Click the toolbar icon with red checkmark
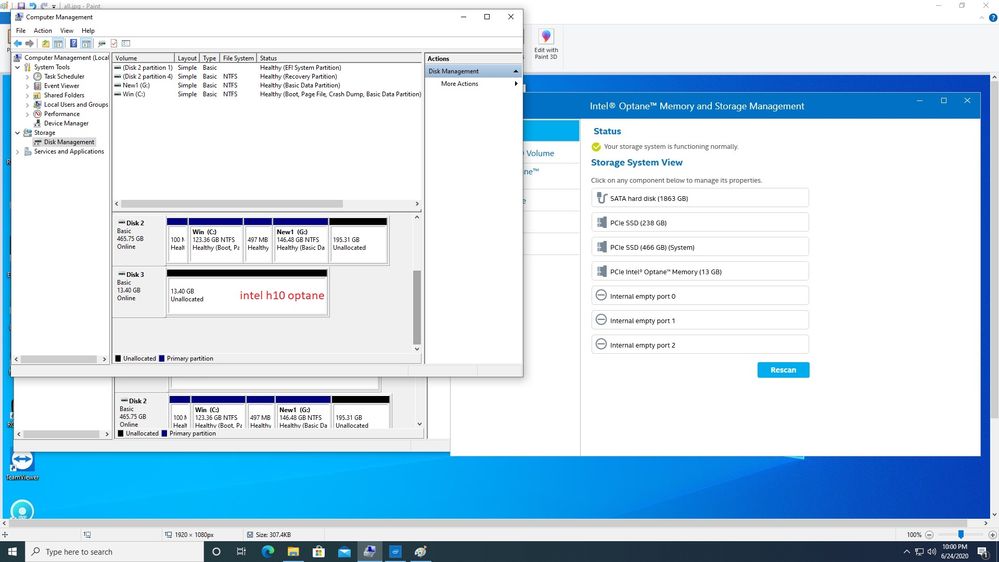This screenshot has height=562, width=999. 113,43
